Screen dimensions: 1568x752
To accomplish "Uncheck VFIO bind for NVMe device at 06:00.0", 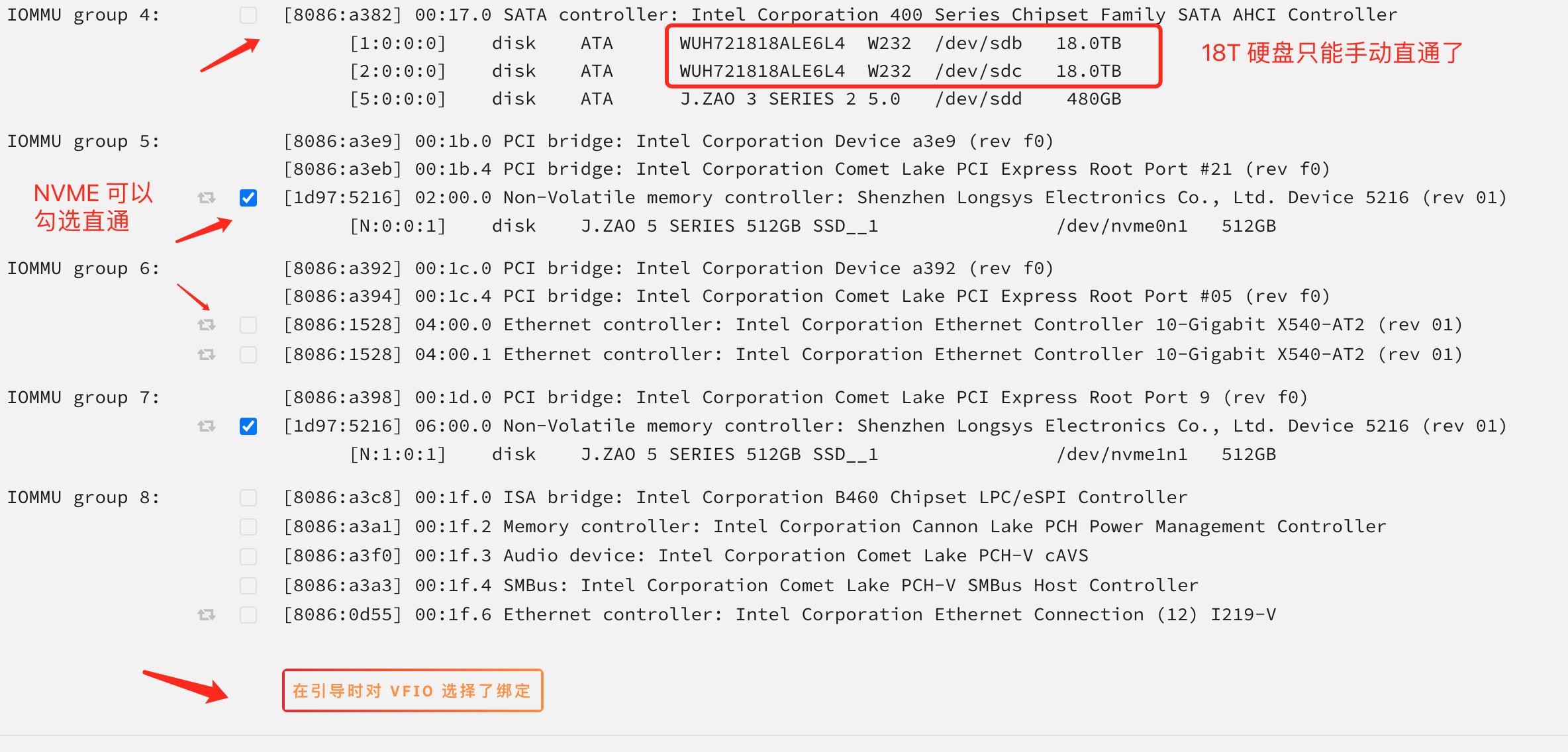I will click(x=248, y=426).
